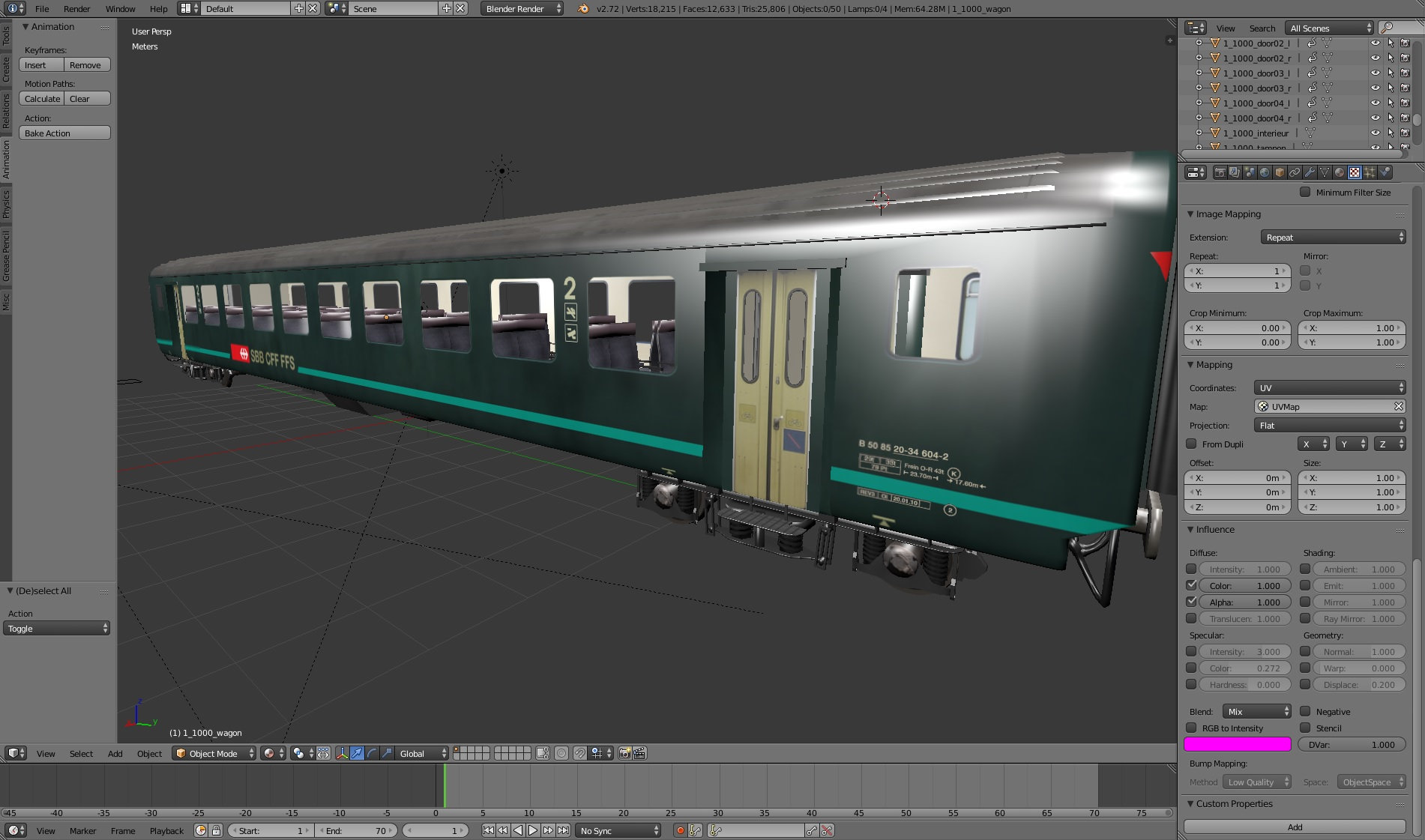Open the File menu

pyautogui.click(x=42, y=8)
